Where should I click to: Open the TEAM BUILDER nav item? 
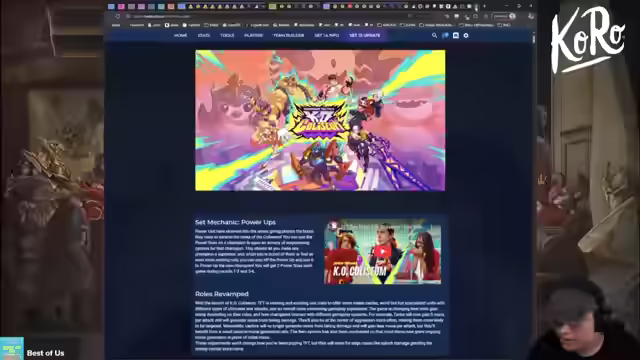pyautogui.click(x=289, y=36)
